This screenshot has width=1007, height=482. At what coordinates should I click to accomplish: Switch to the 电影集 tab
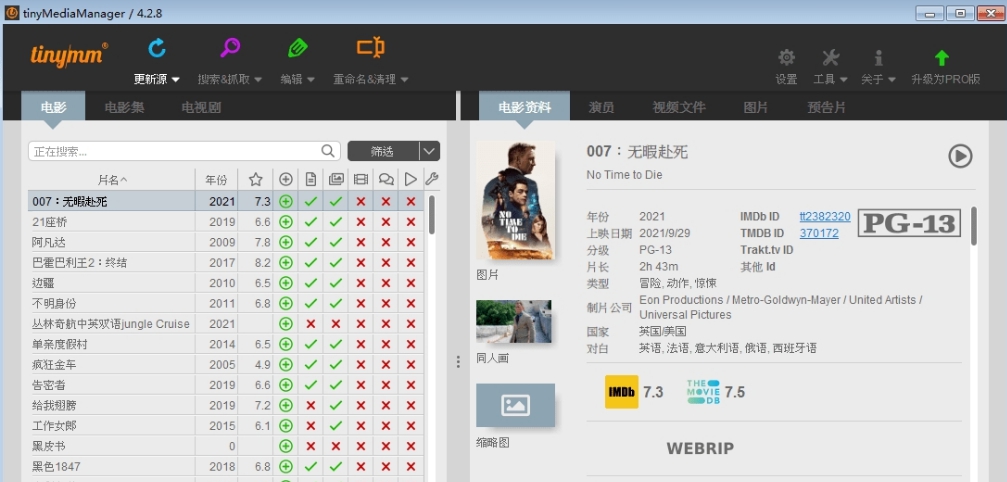(124, 107)
